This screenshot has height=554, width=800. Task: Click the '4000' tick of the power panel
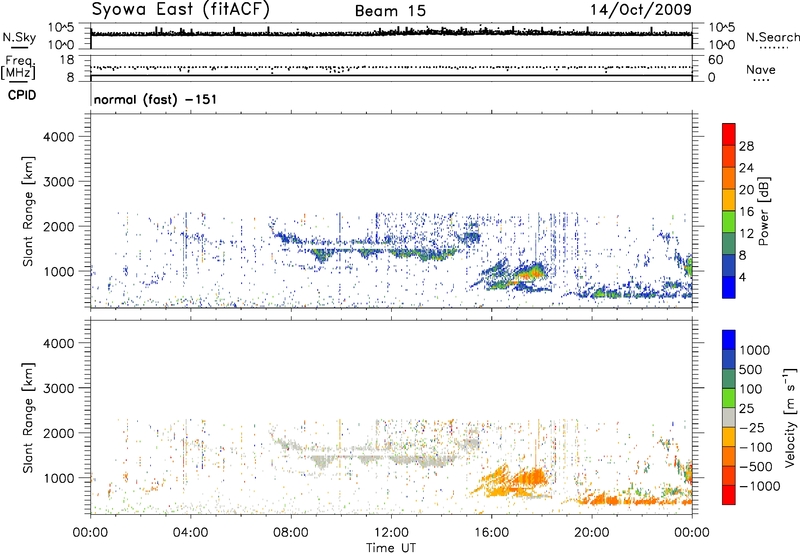[58, 137]
